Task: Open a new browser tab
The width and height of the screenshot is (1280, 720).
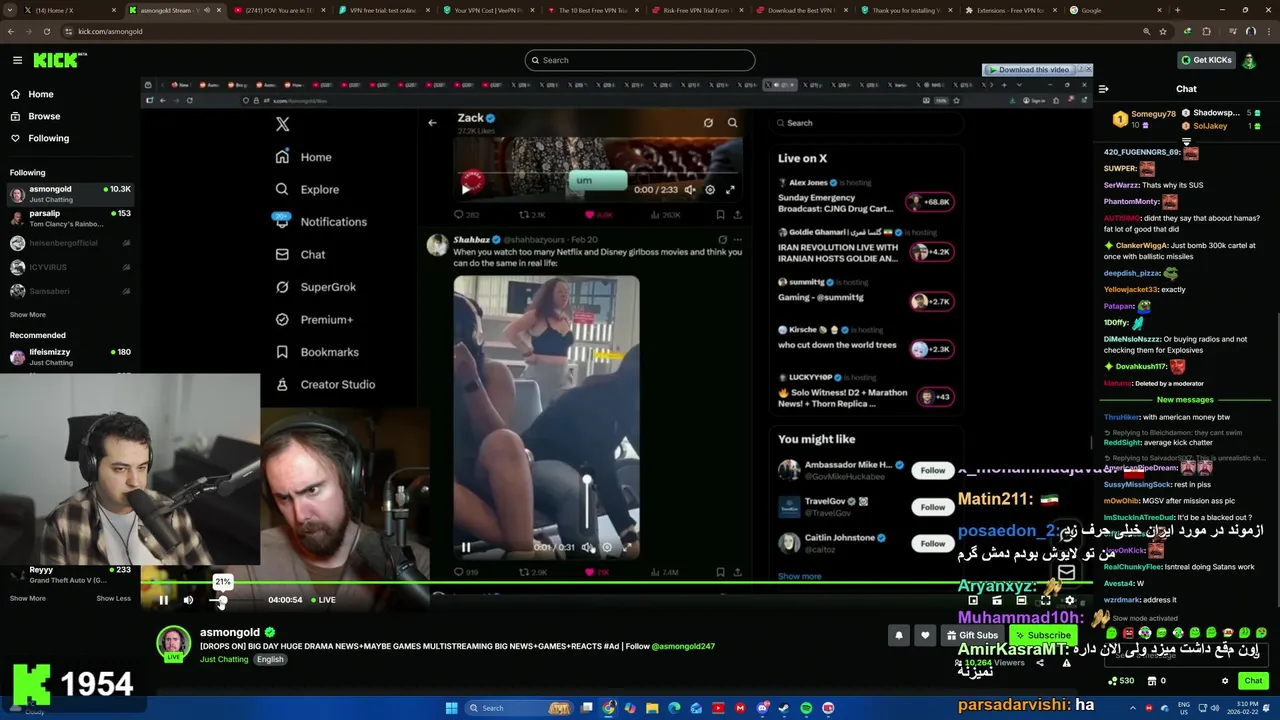Action: coord(1177,10)
